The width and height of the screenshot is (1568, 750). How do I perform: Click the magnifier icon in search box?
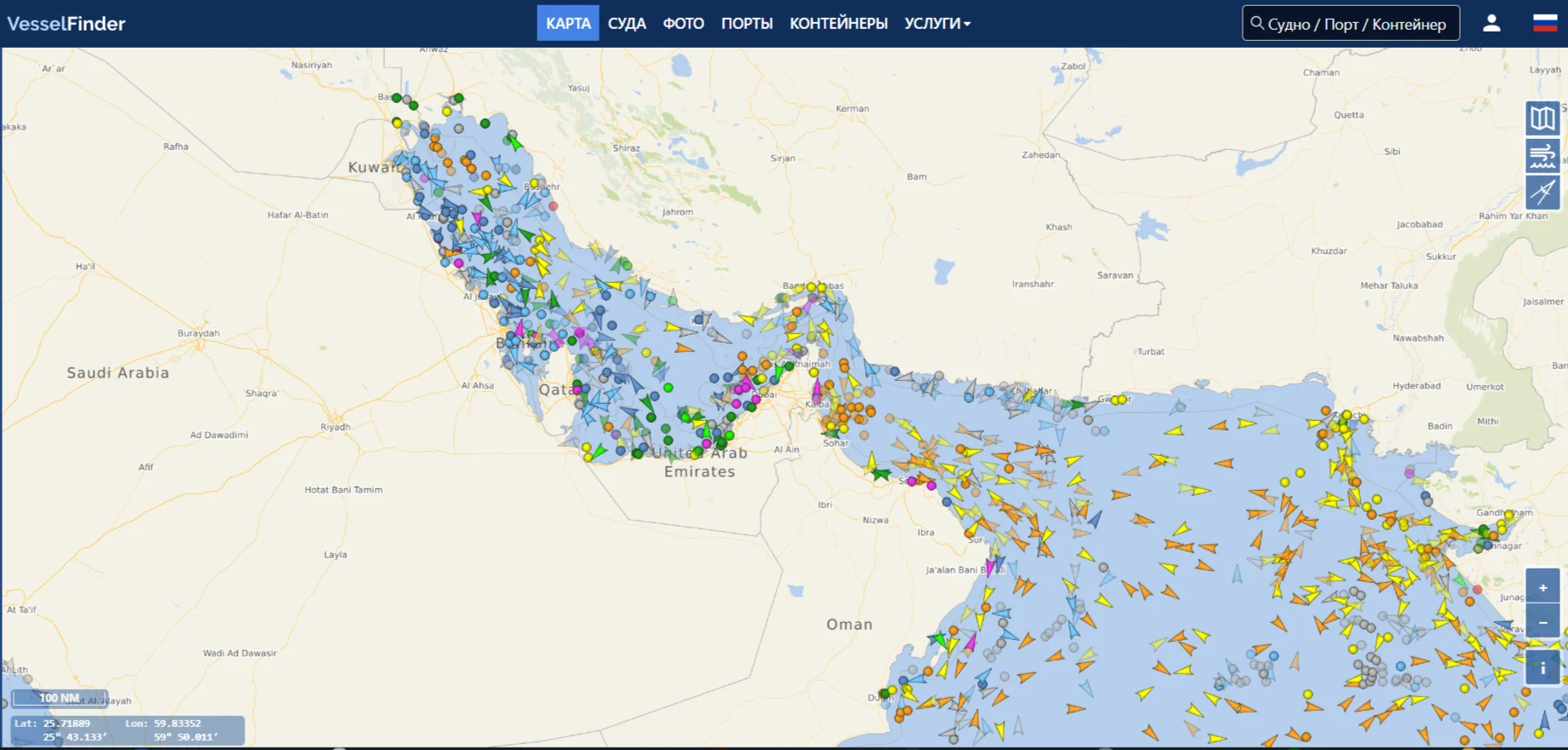1257,23
